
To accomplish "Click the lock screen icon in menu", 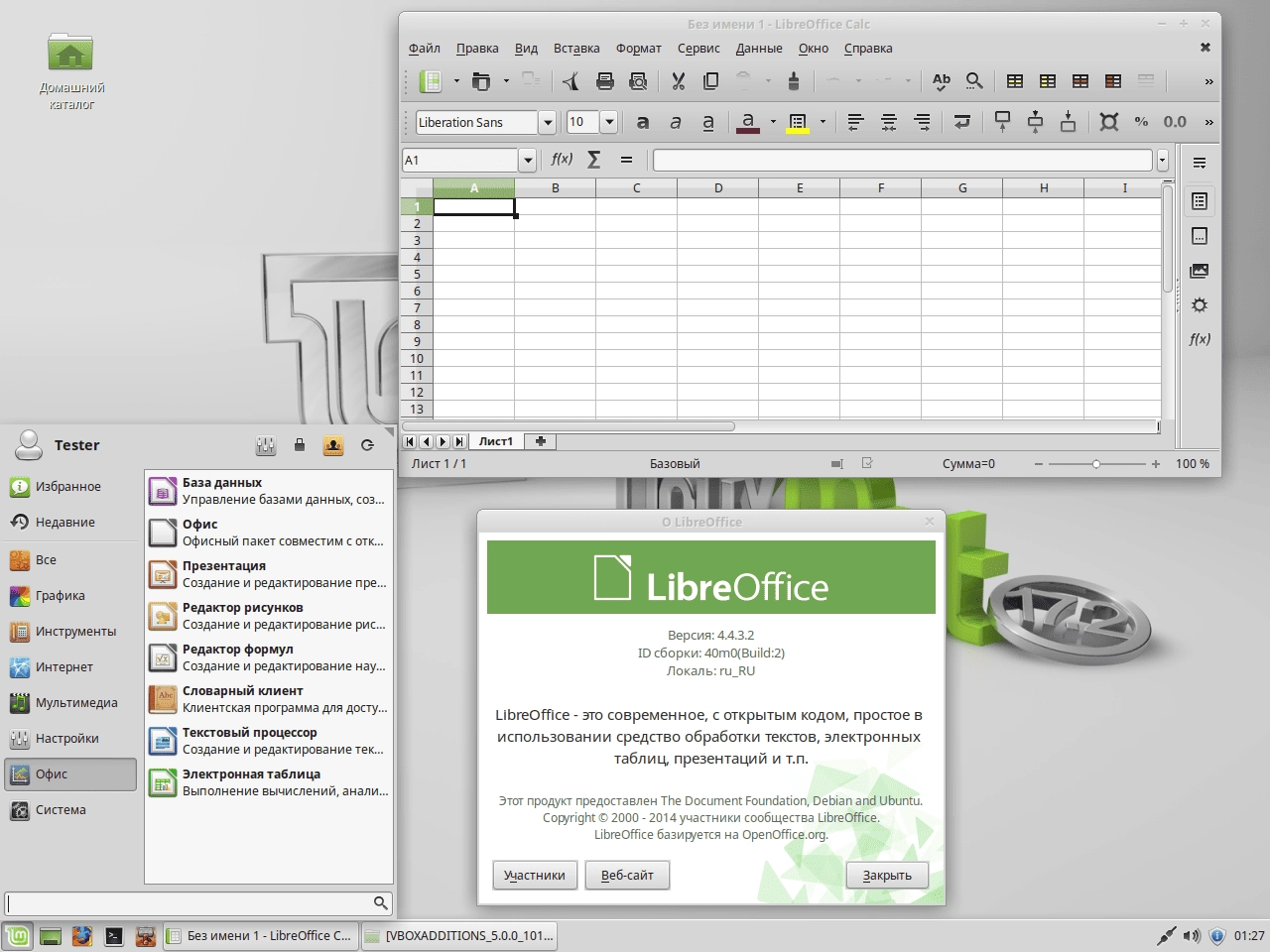I will pyautogui.click(x=300, y=445).
